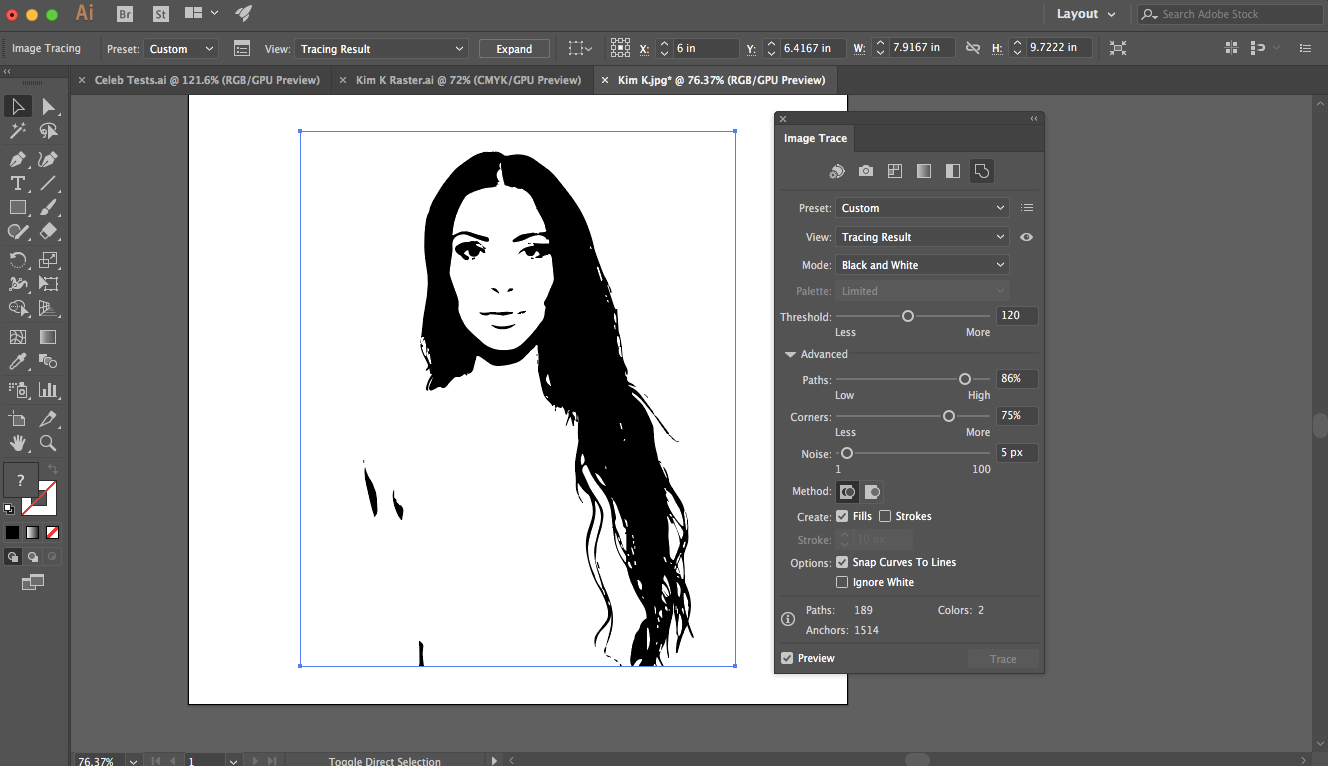Image resolution: width=1328 pixels, height=766 pixels.
Task: Open the Grayscale tracing preset icon
Action: [x=923, y=170]
